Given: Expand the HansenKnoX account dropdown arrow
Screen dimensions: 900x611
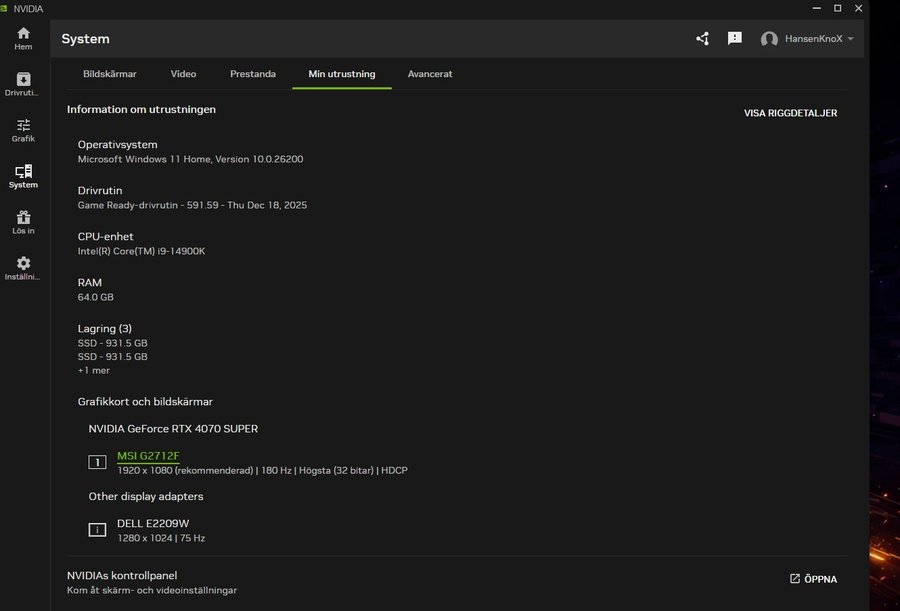Looking at the screenshot, I should tap(850, 39).
